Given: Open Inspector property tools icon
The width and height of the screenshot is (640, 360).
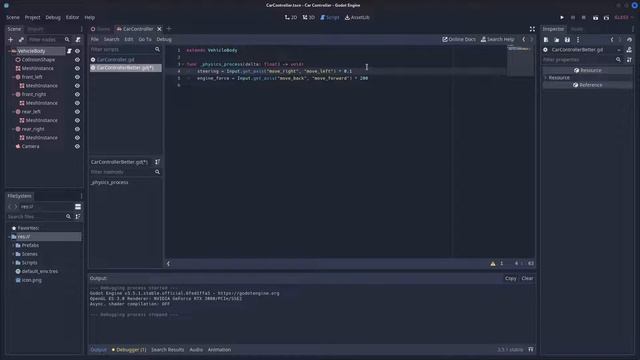Looking at the screenshot, I should (629, 60).
